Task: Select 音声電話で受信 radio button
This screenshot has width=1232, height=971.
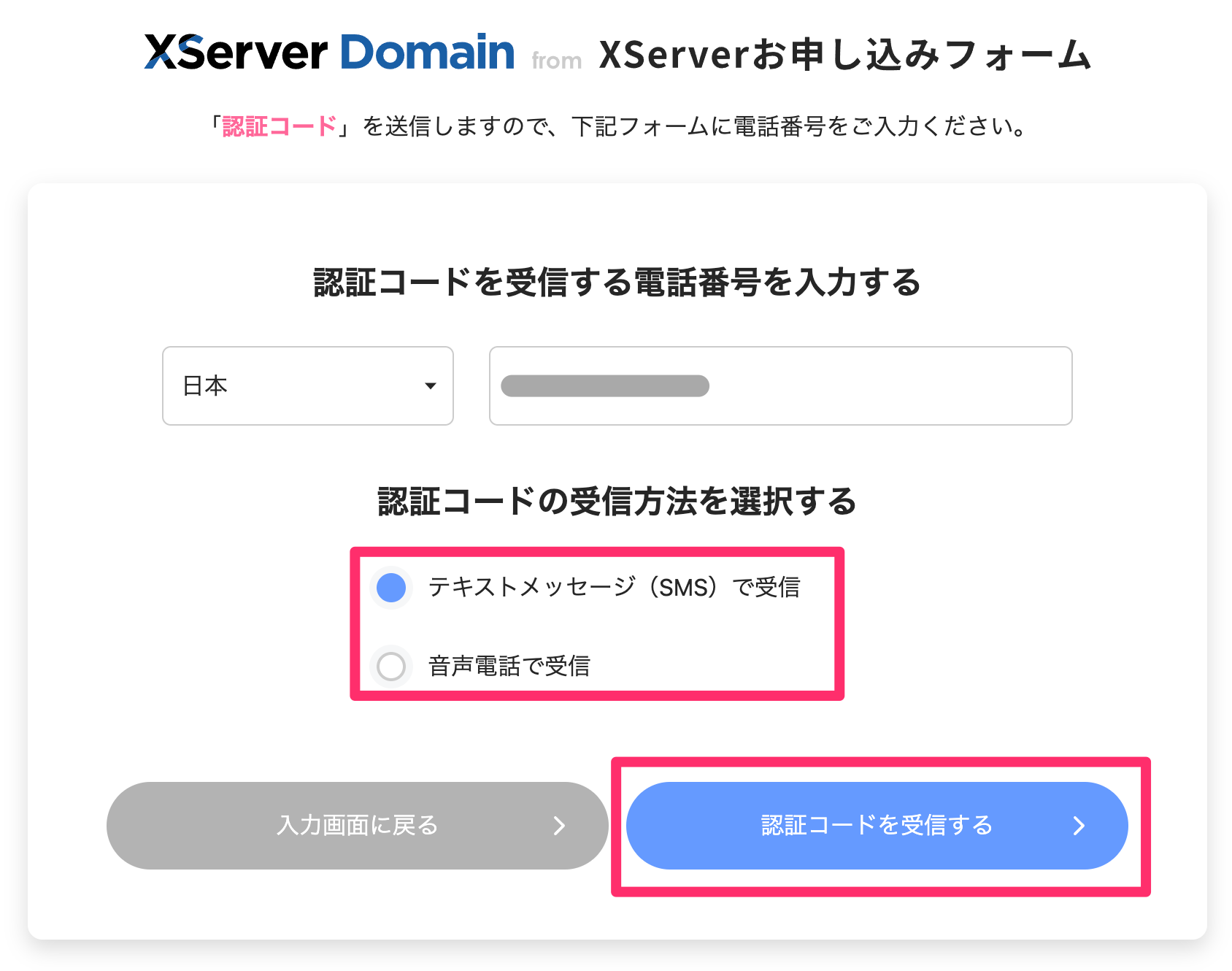Action: coord(391,666)
